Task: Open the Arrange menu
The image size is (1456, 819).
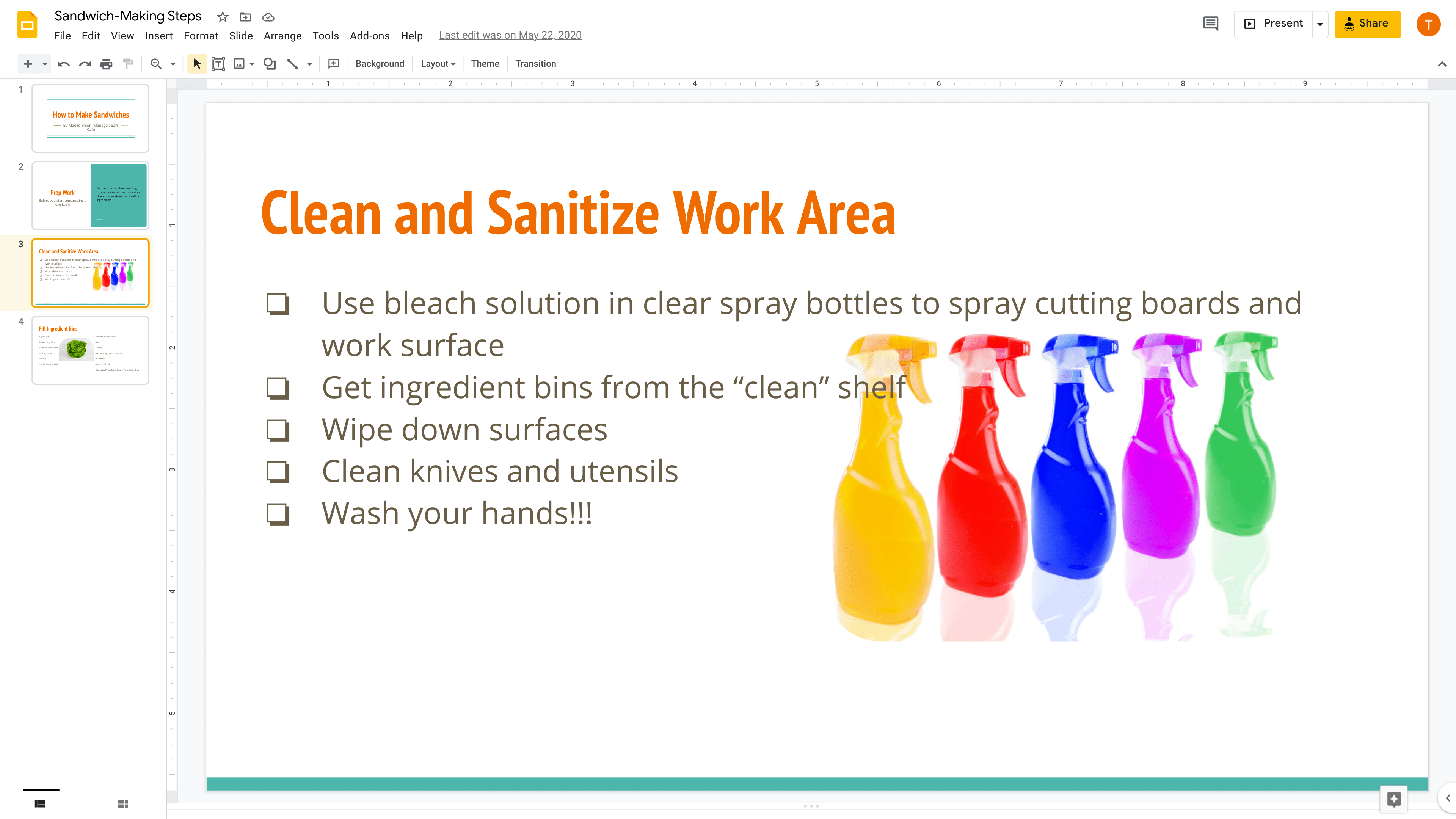Action: click(x=282, y=36)
